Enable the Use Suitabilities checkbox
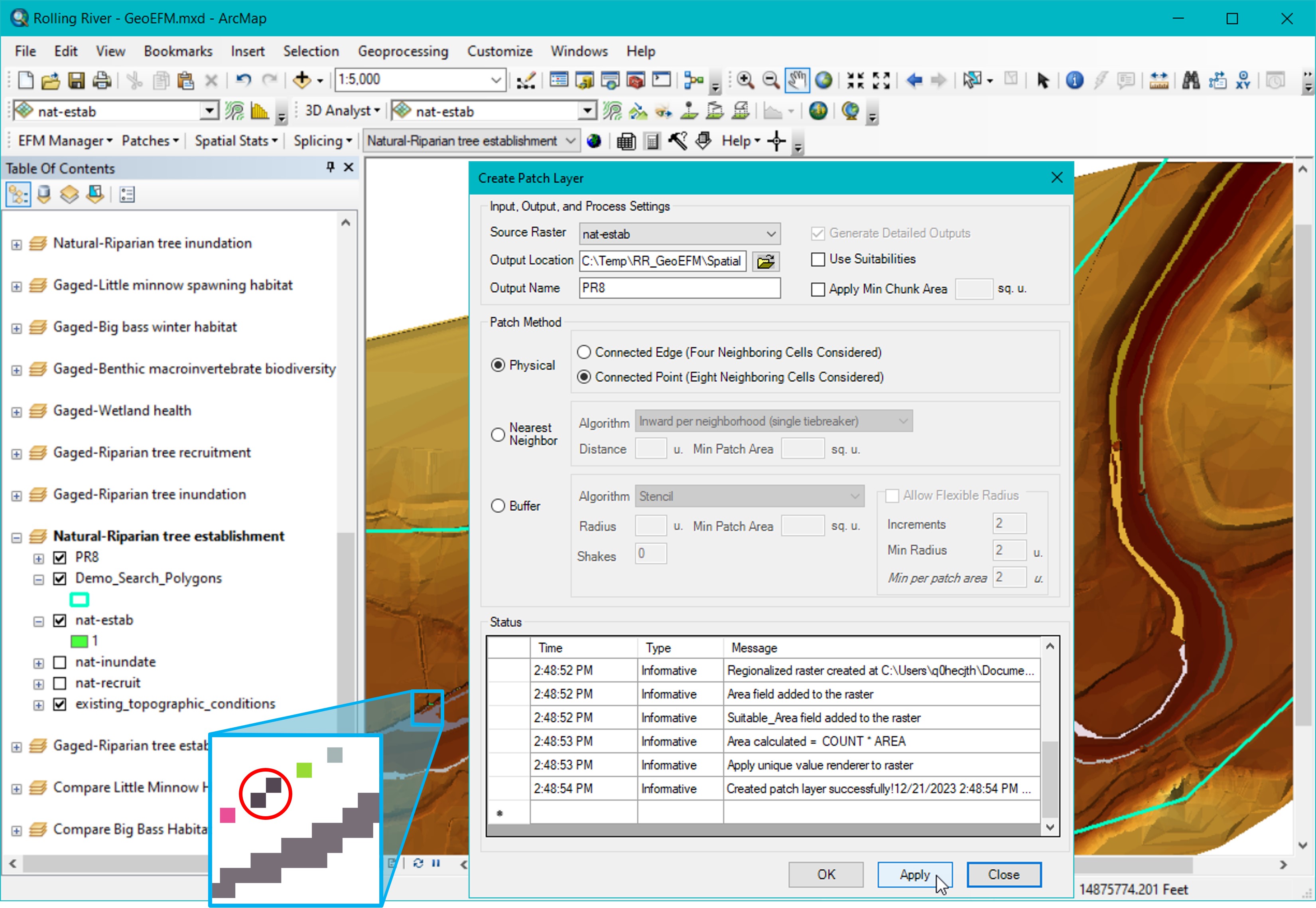This screenshot has height=908, width=1316. [x=818, y=259]
